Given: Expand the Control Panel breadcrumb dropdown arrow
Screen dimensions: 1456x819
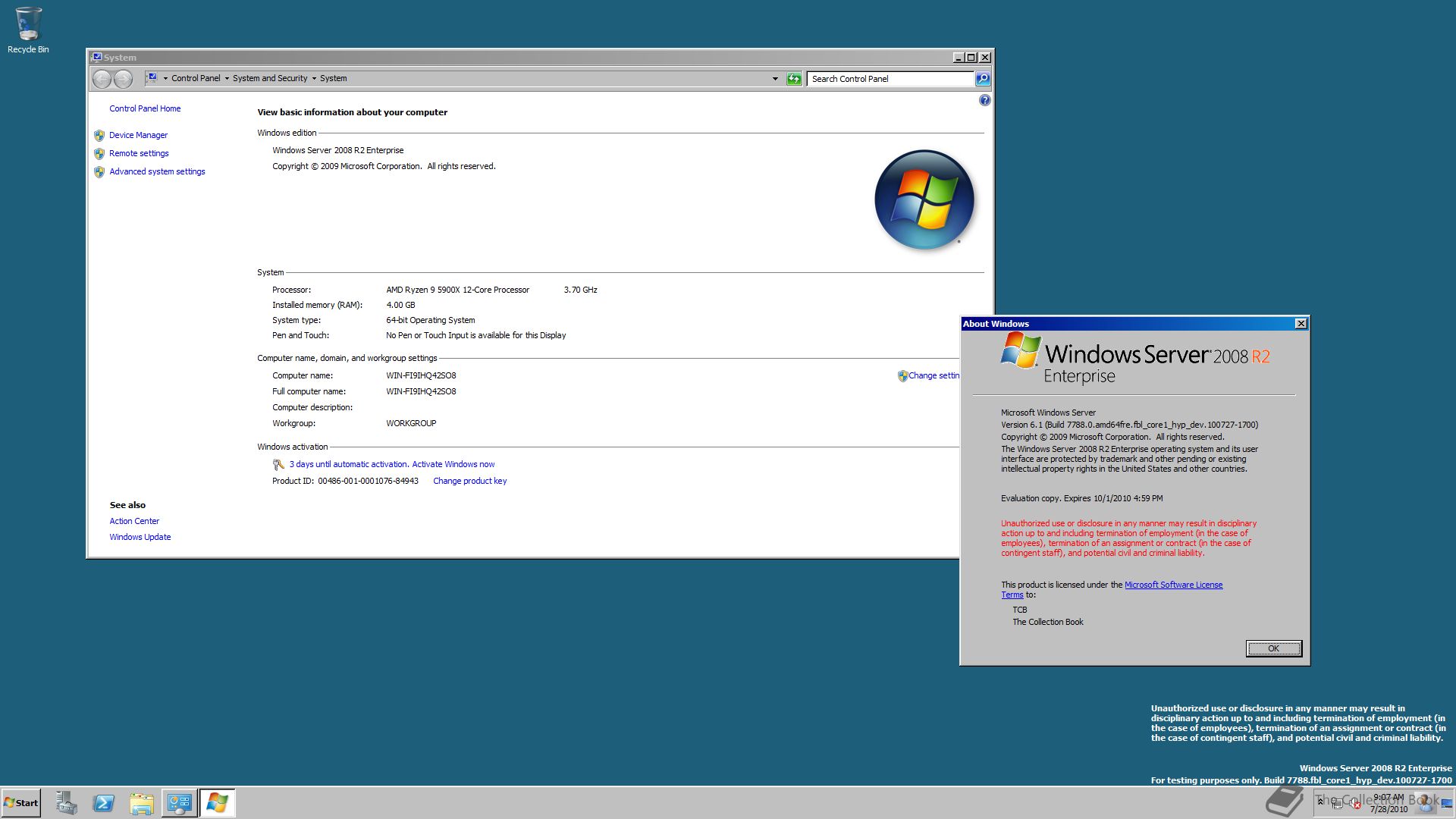Looking at the screenshot, I should [227, 79].
